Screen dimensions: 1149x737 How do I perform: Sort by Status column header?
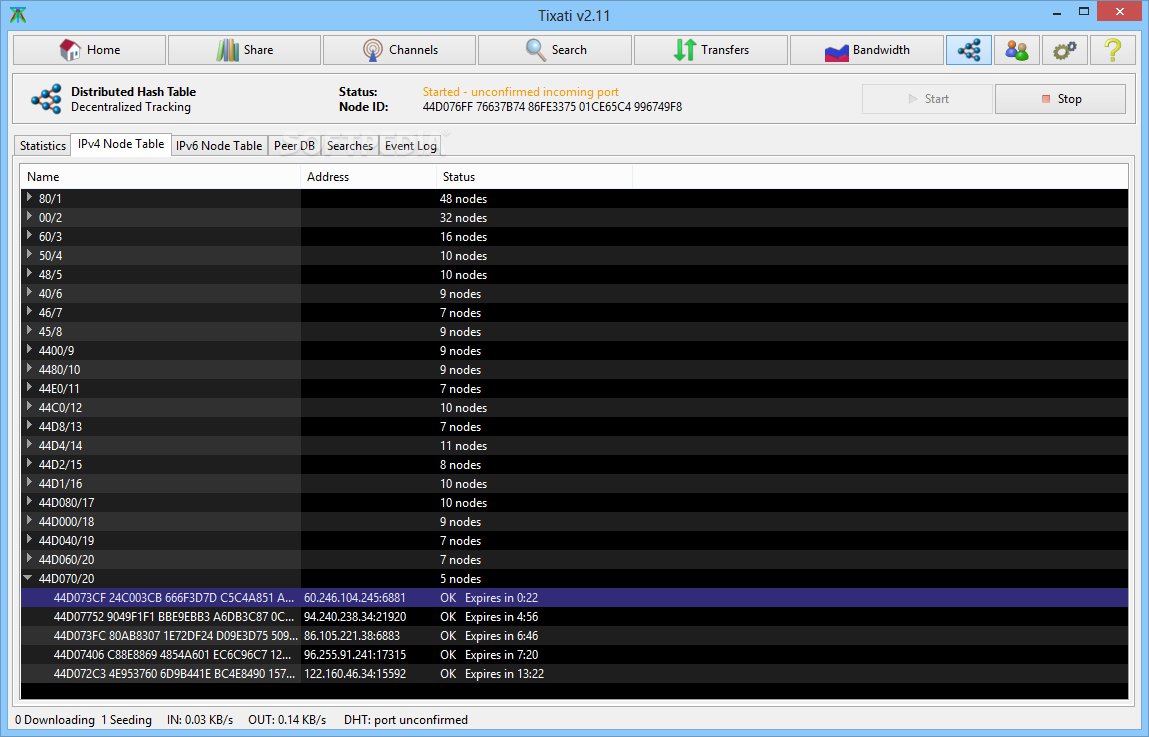click(x=534, y=177)
